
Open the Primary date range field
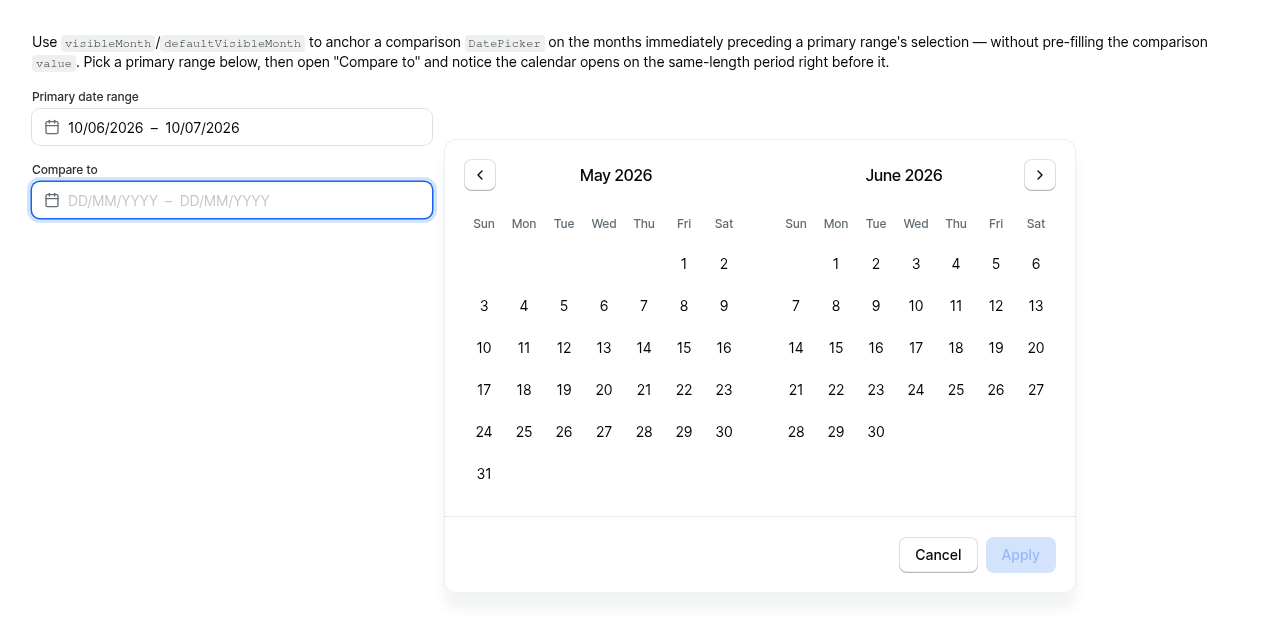tap(232, 127)
